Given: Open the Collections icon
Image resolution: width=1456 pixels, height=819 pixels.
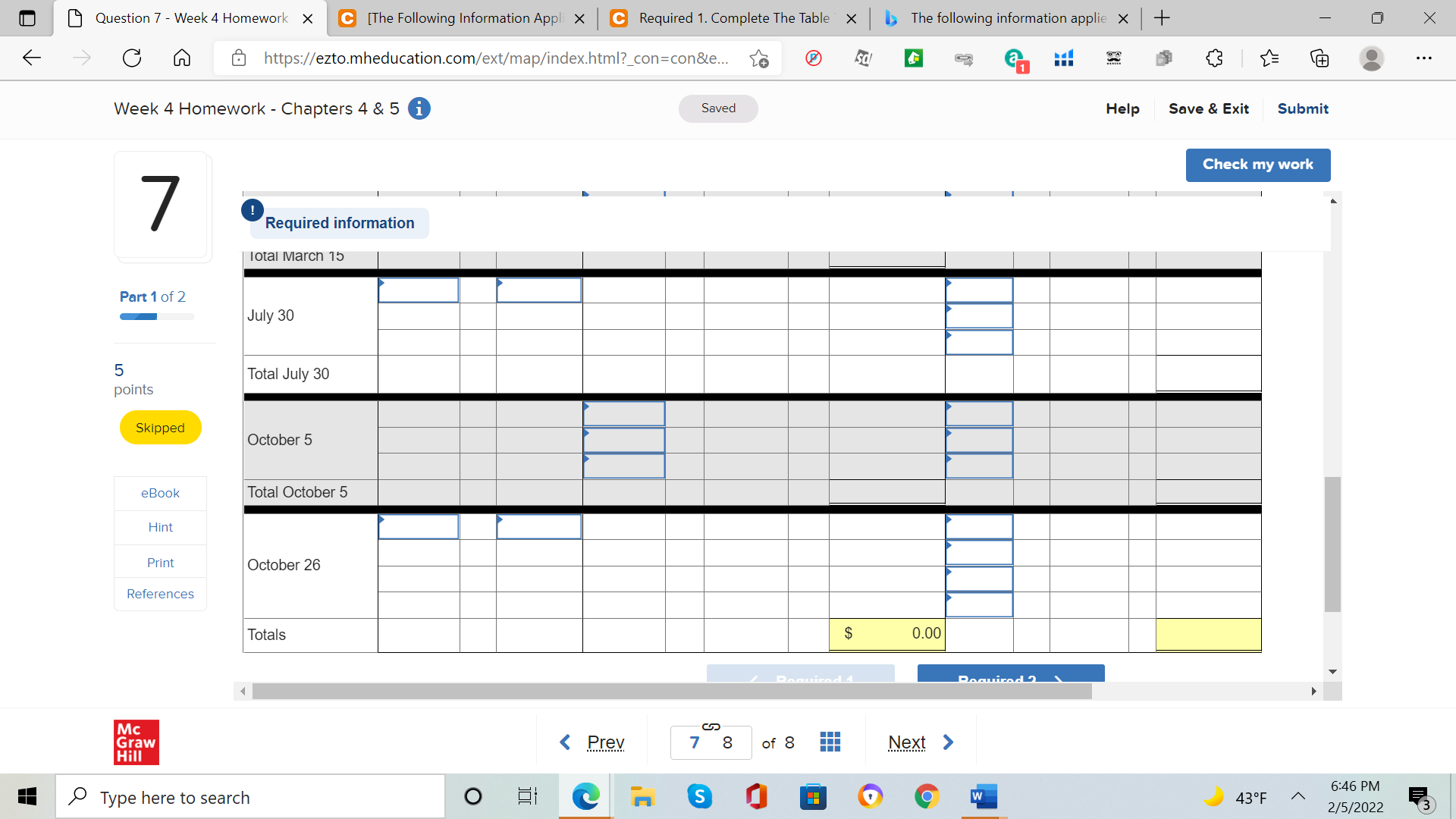Looking at the screenshot, I should click(x=1319, y=58).
